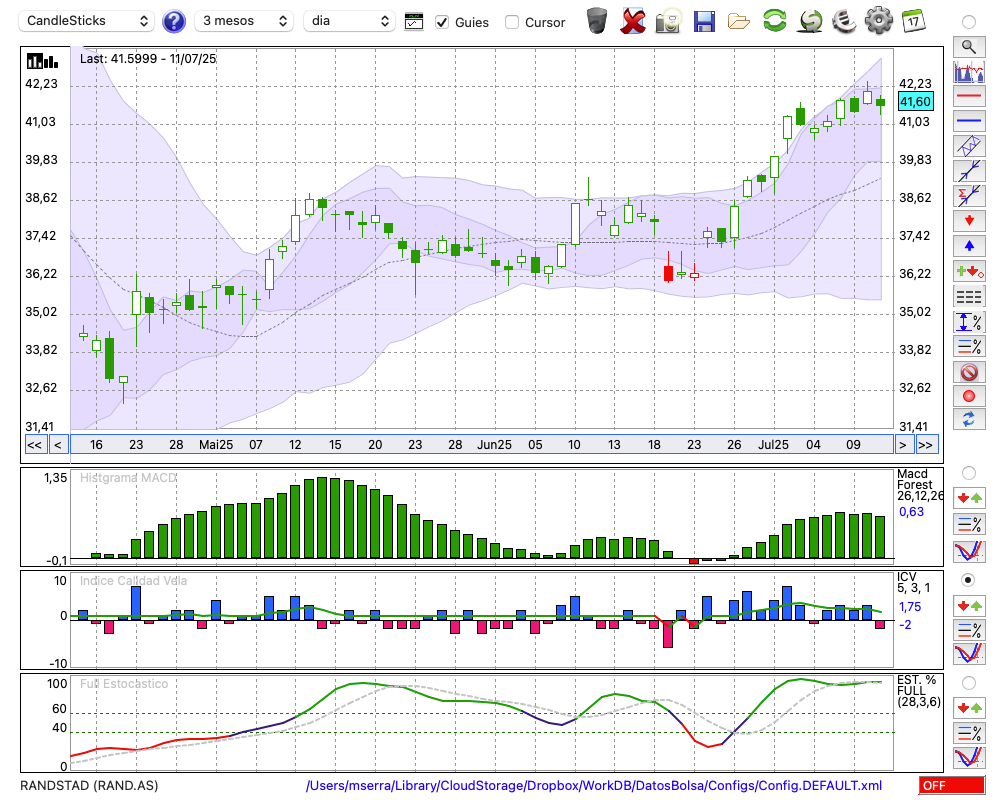
Task: Click the ICV 5, 3, 1 label
Action: click(x=913, y=582)
